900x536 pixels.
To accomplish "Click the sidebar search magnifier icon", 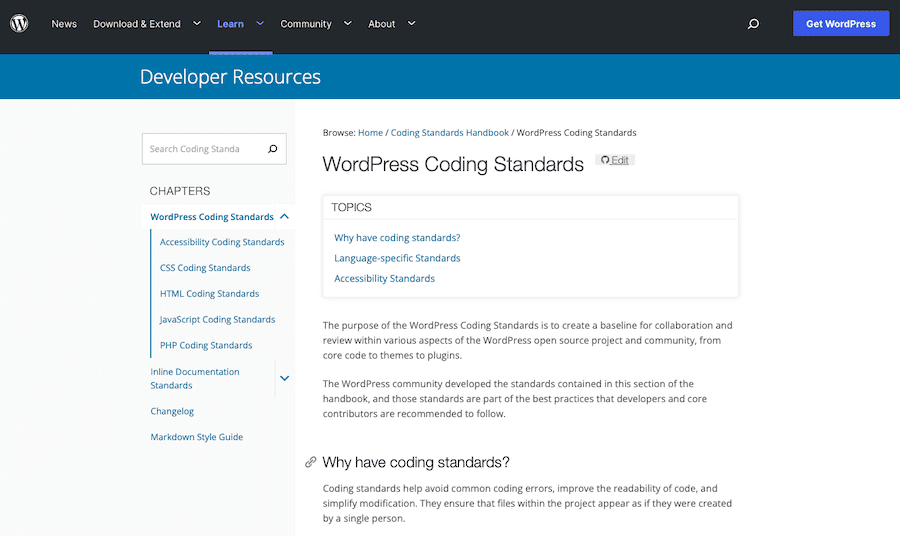I will [x=272, y=149].
